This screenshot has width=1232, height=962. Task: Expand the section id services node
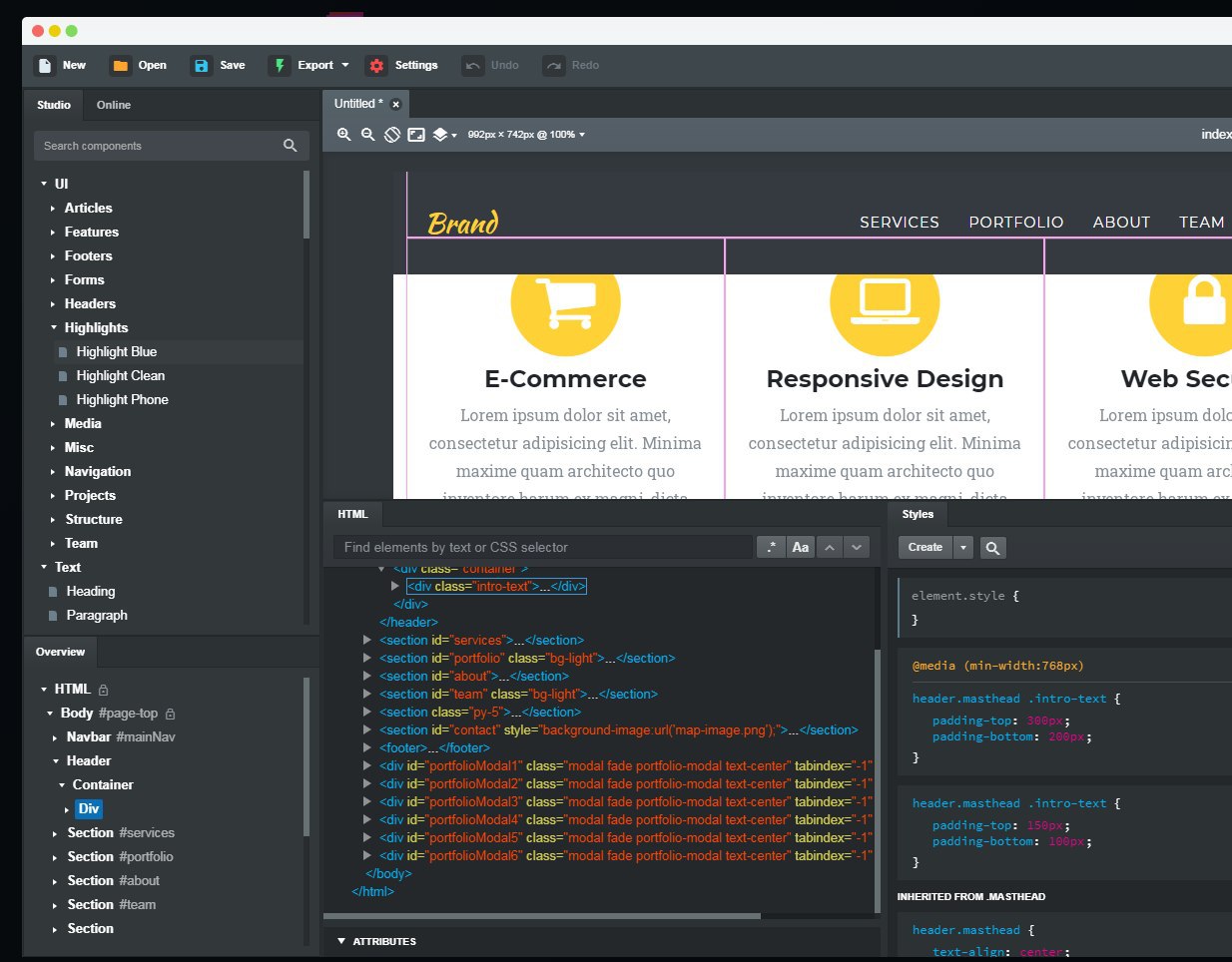(x=367, y=641)
